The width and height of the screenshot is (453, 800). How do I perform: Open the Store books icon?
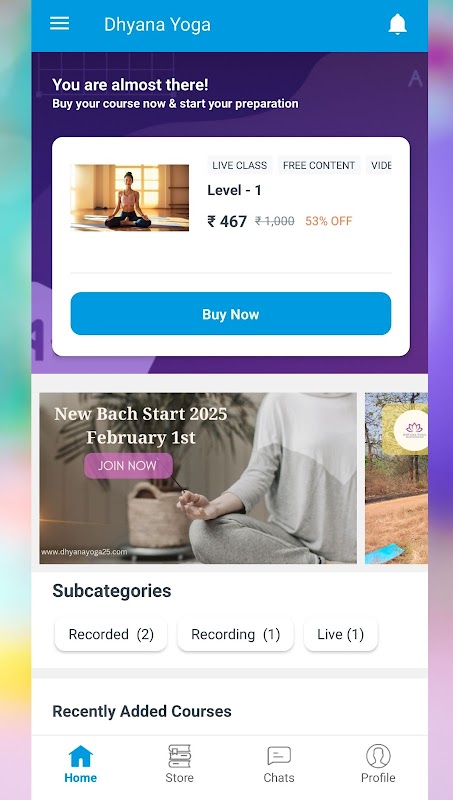180,756
